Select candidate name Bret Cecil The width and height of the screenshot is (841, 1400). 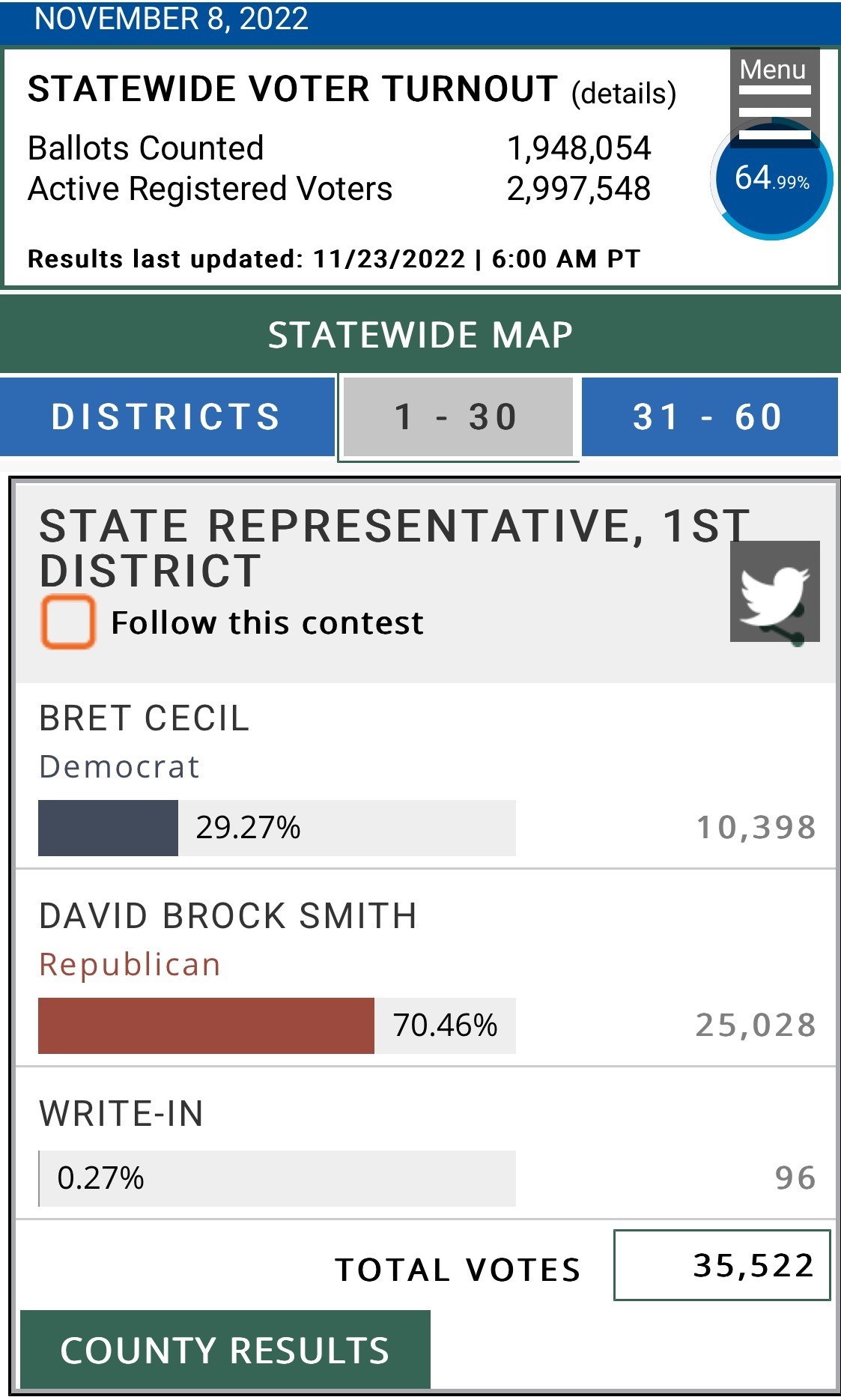tap(144, 718)
